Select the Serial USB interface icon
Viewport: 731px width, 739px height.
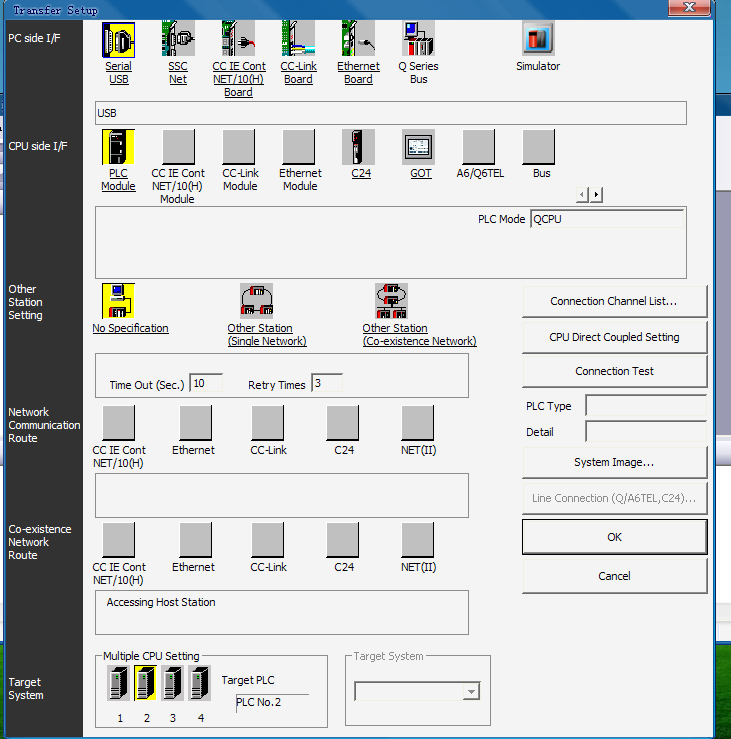point(119,40)
